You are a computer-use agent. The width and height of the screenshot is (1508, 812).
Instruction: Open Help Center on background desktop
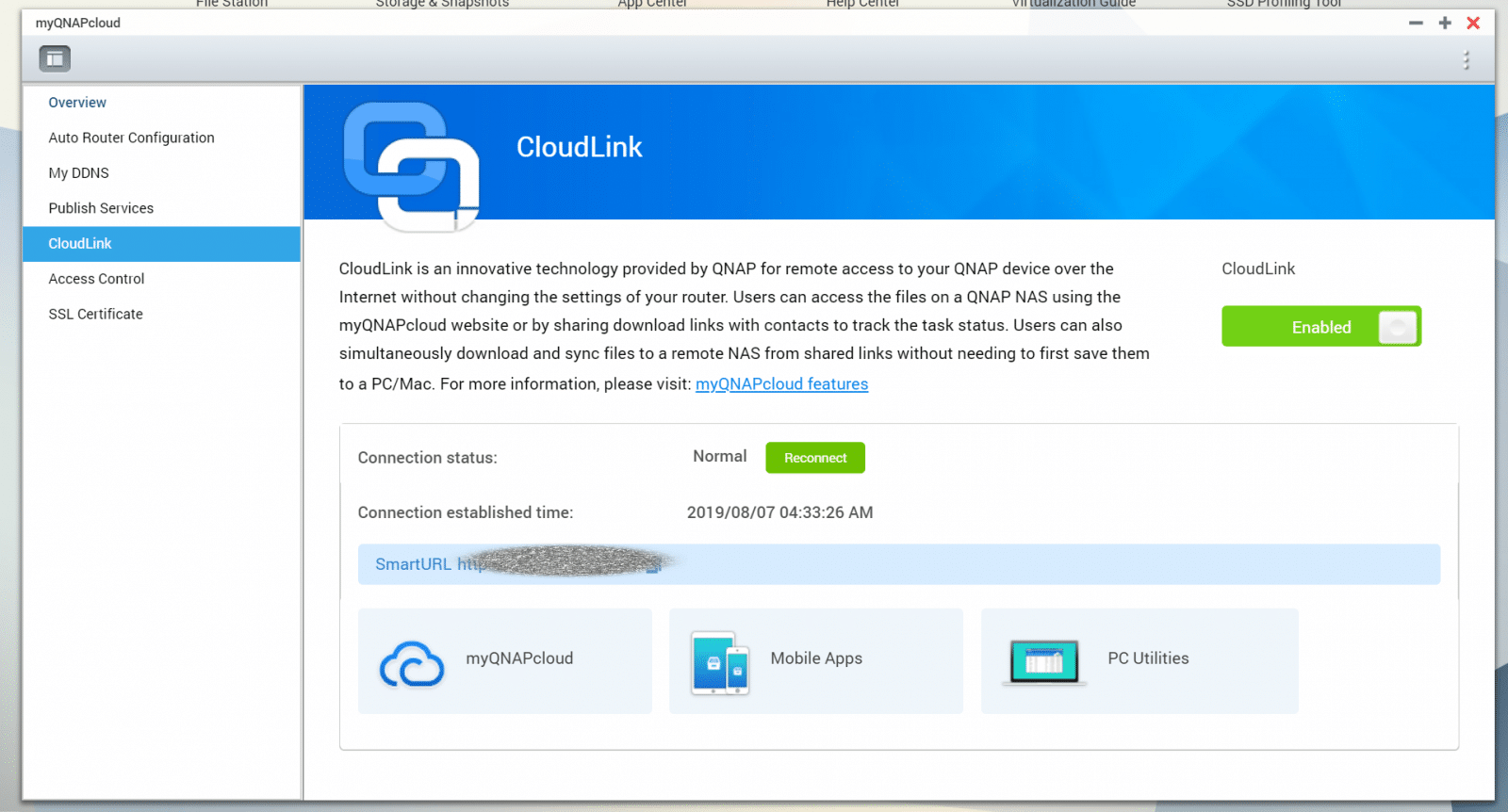click(x=862, y=4)
